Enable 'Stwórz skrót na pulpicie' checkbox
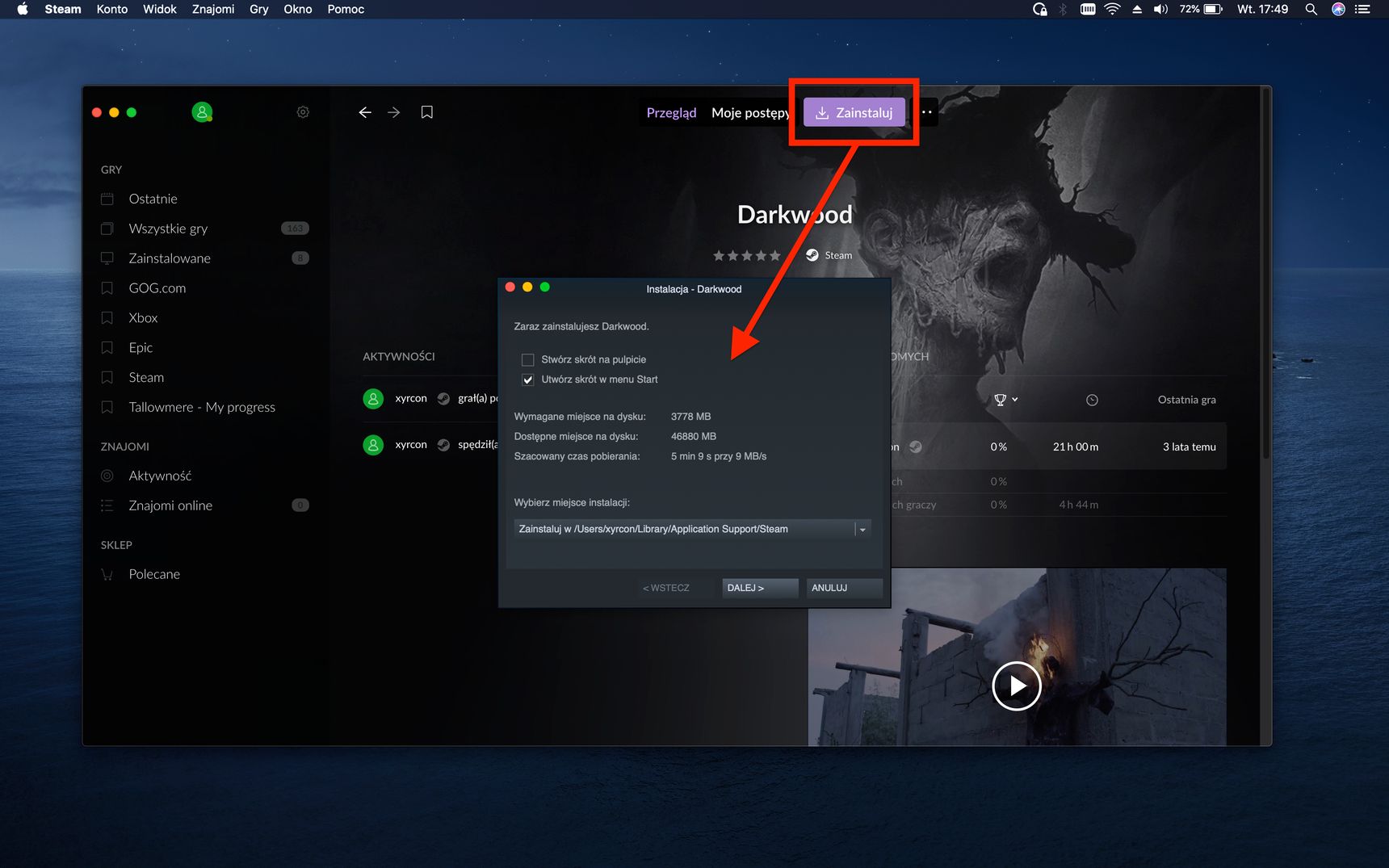Screen dimensions: 1389x868 pyautogui.click(x=528, y=360)
